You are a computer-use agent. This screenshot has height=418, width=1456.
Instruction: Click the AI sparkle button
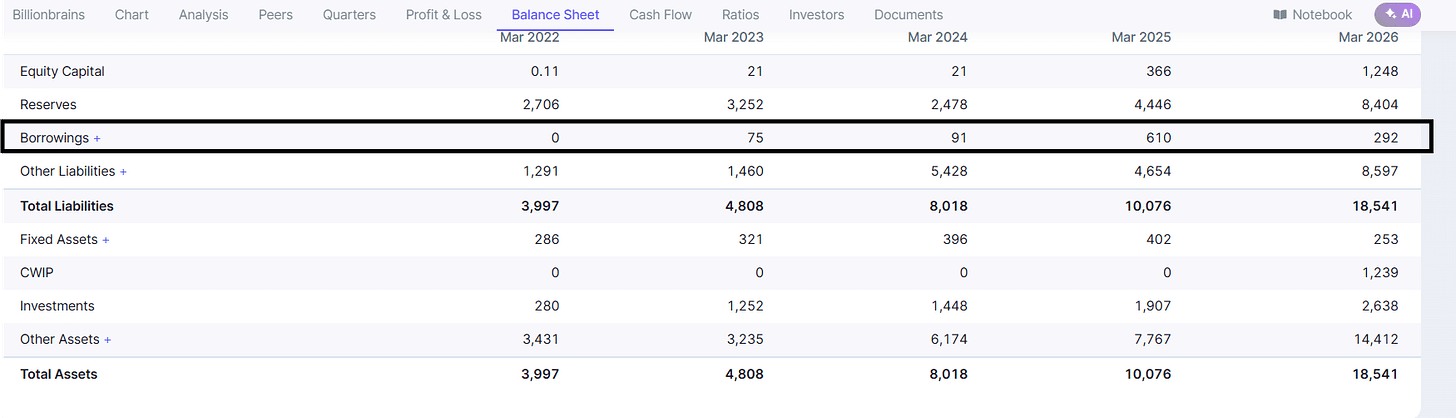tap(1397, 14)
